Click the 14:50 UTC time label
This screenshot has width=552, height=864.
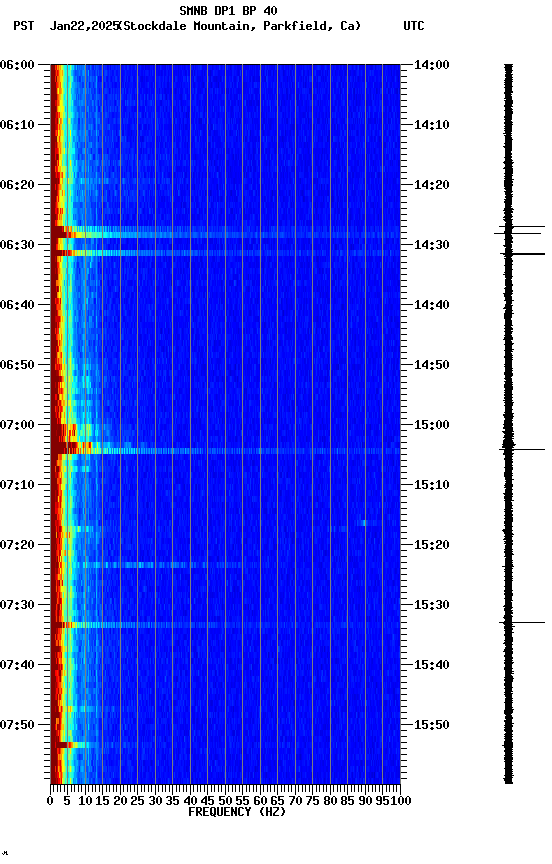432,365
